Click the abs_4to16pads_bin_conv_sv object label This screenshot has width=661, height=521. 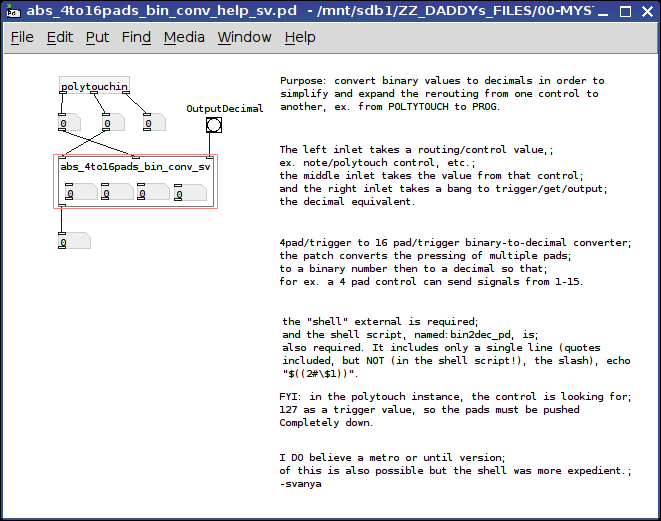pos(135,167)
